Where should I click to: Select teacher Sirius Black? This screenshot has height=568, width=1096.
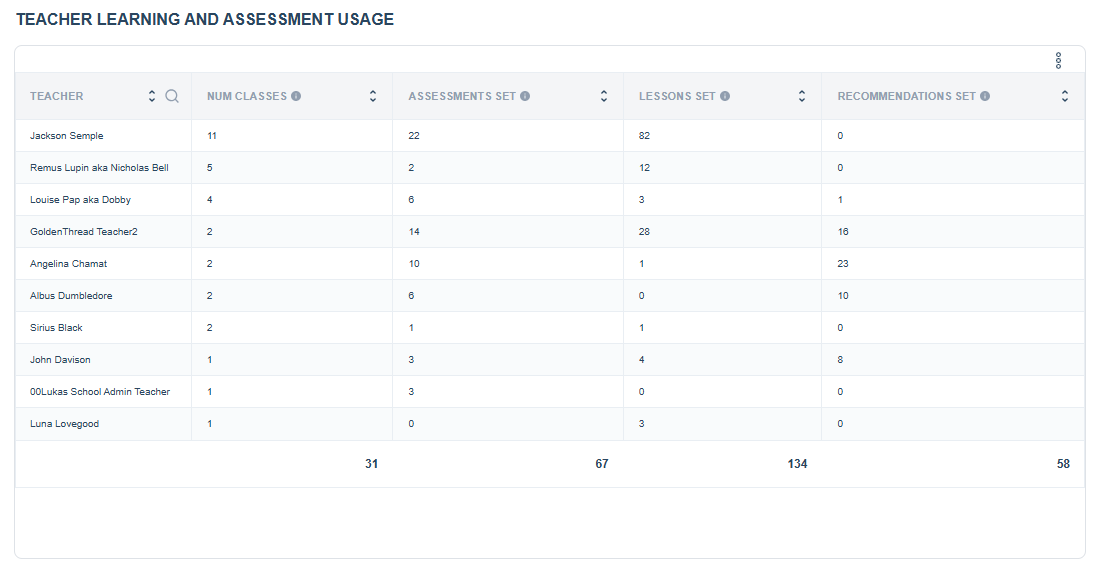56,328
